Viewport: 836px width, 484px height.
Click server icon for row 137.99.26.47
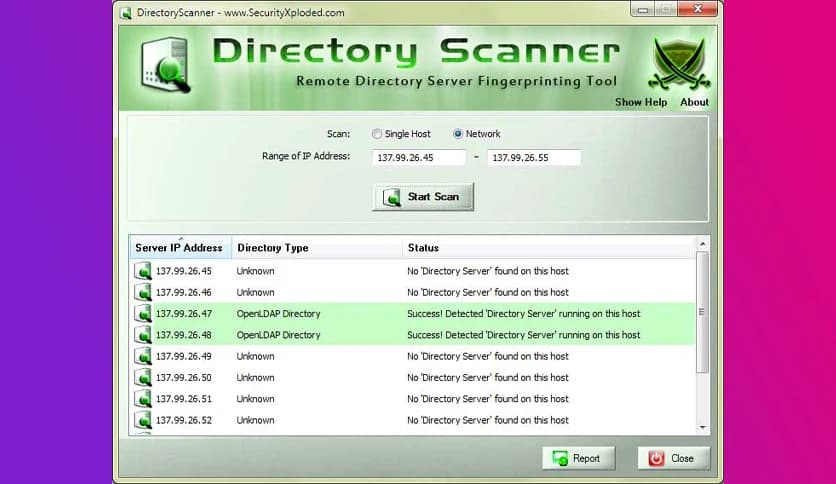tap(142, 313)
